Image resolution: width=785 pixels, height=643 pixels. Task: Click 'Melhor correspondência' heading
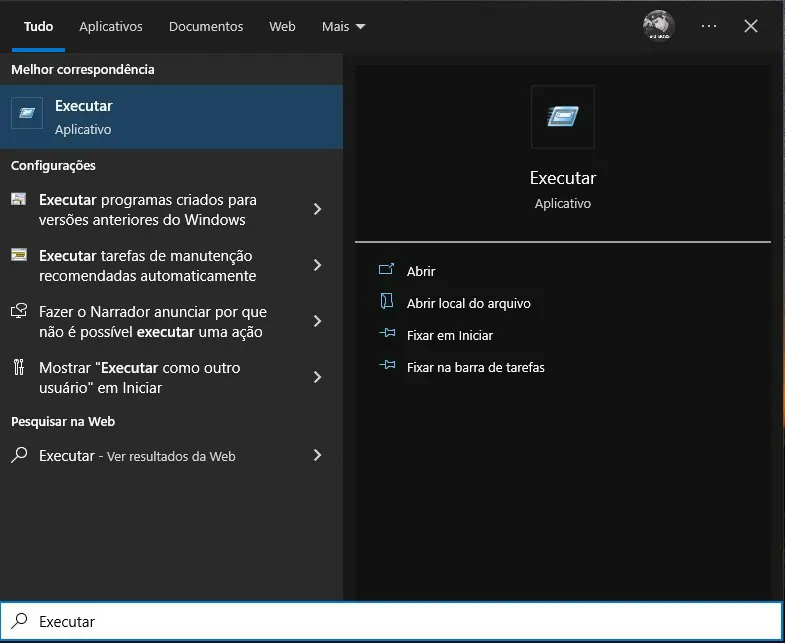[x=83, y=69]
